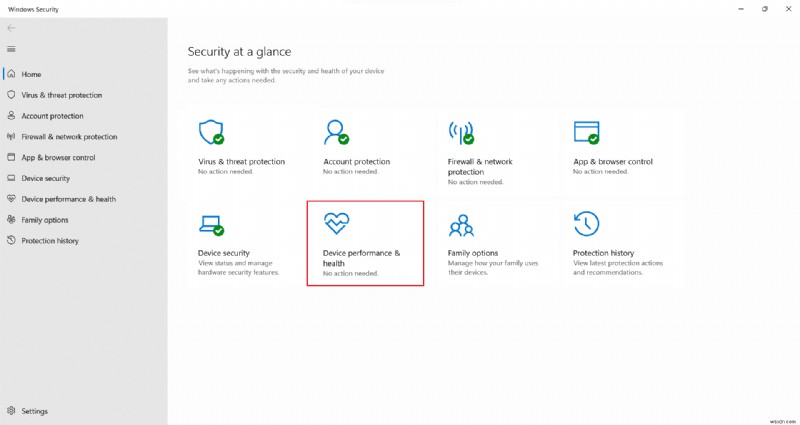Viewport: 800px width, 425px height.
Task: Click 'No action needed' under Device performance & health
Action: (x=351, y=273)
